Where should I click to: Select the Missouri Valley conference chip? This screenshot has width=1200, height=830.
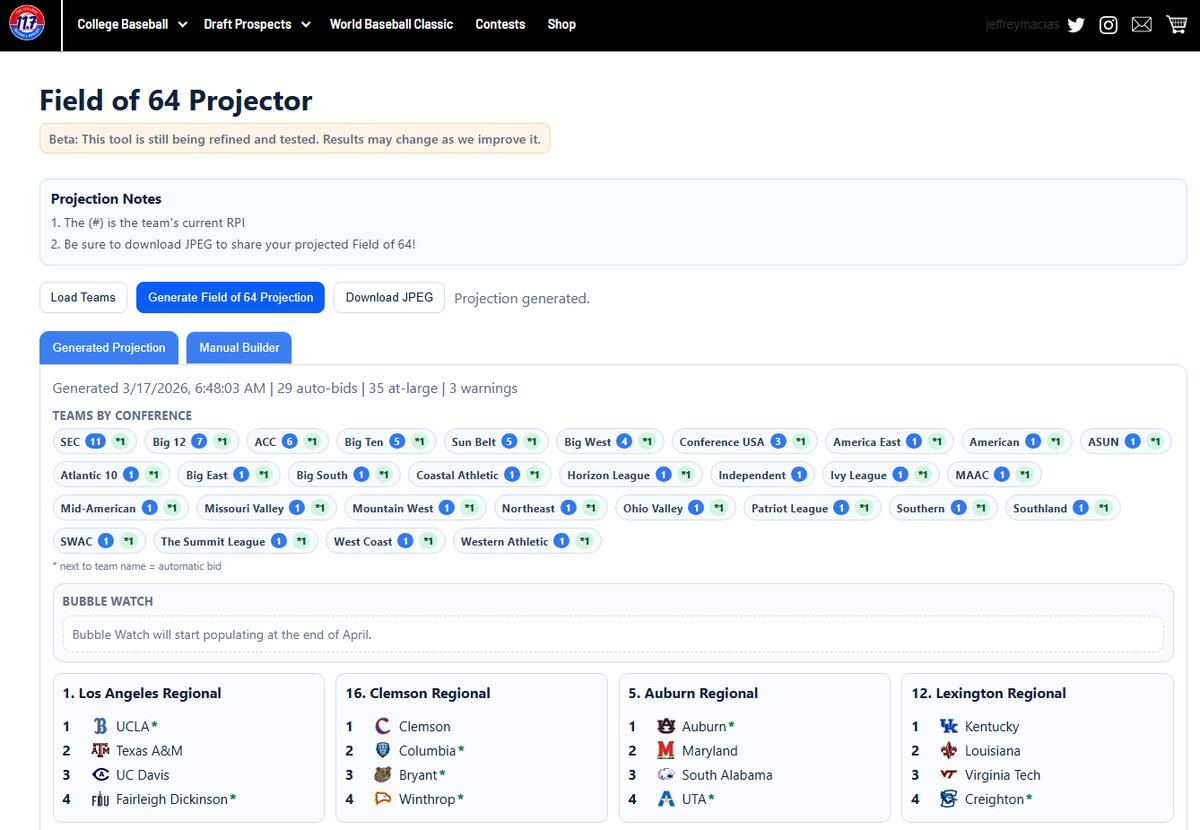pyautogui.click(x=266, y=508)
